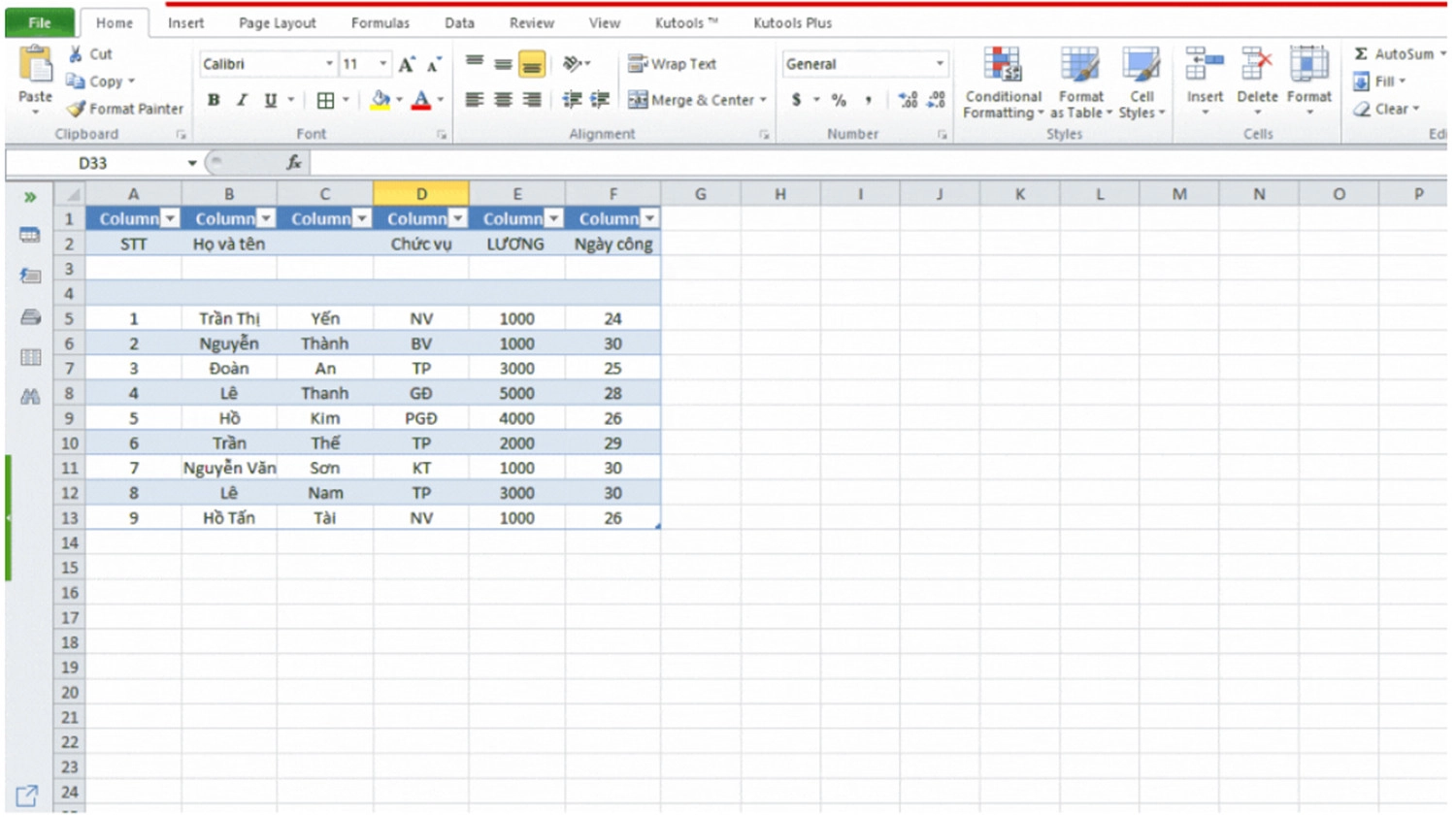Open the Name Box dropdown arrow
This screenshot has height=817, width=1456.
[x=192, y=163]
